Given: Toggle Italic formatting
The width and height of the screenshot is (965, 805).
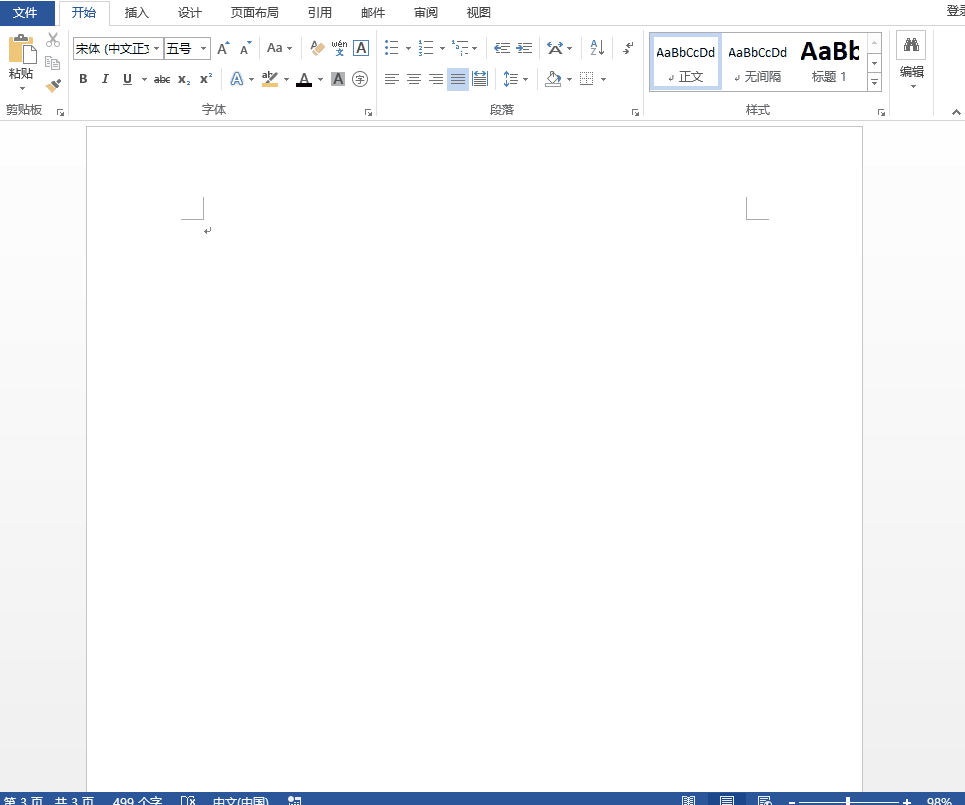Looking at the screenshot, I should pos(105,79).
